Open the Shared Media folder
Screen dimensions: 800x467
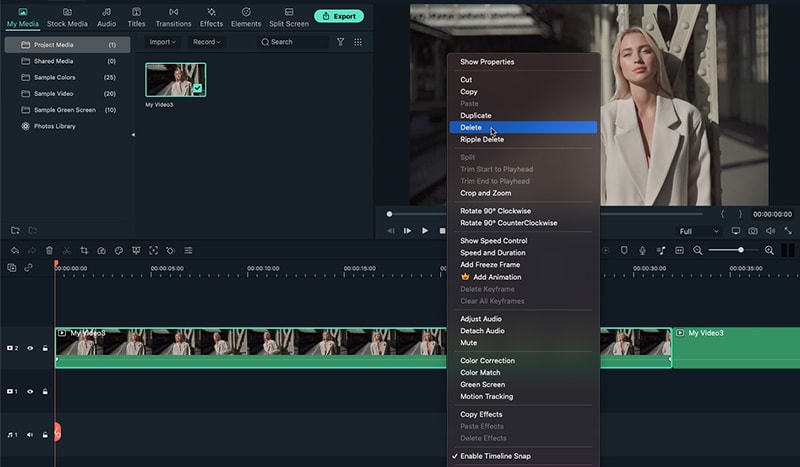click(67, 61)
